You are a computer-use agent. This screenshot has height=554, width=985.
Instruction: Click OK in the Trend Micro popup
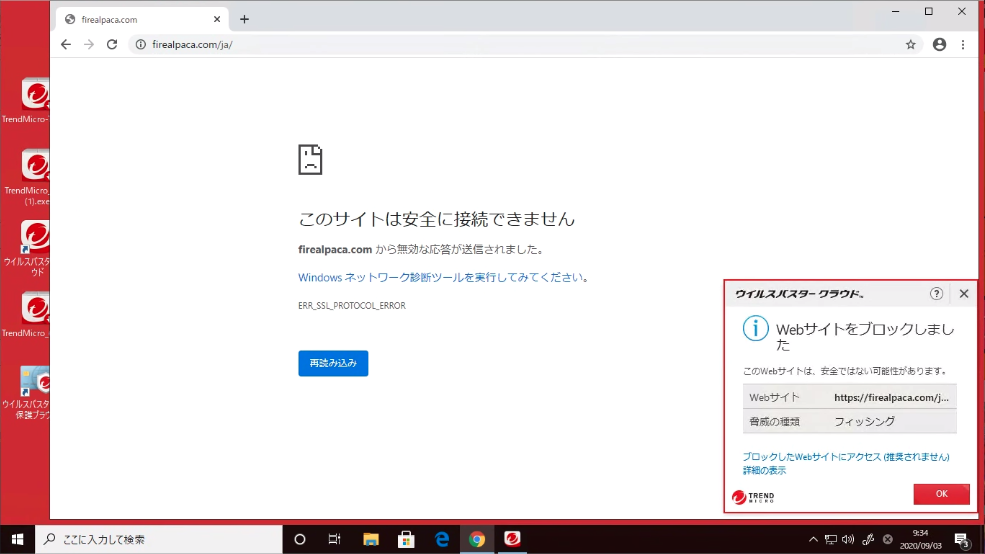point(941,494)
